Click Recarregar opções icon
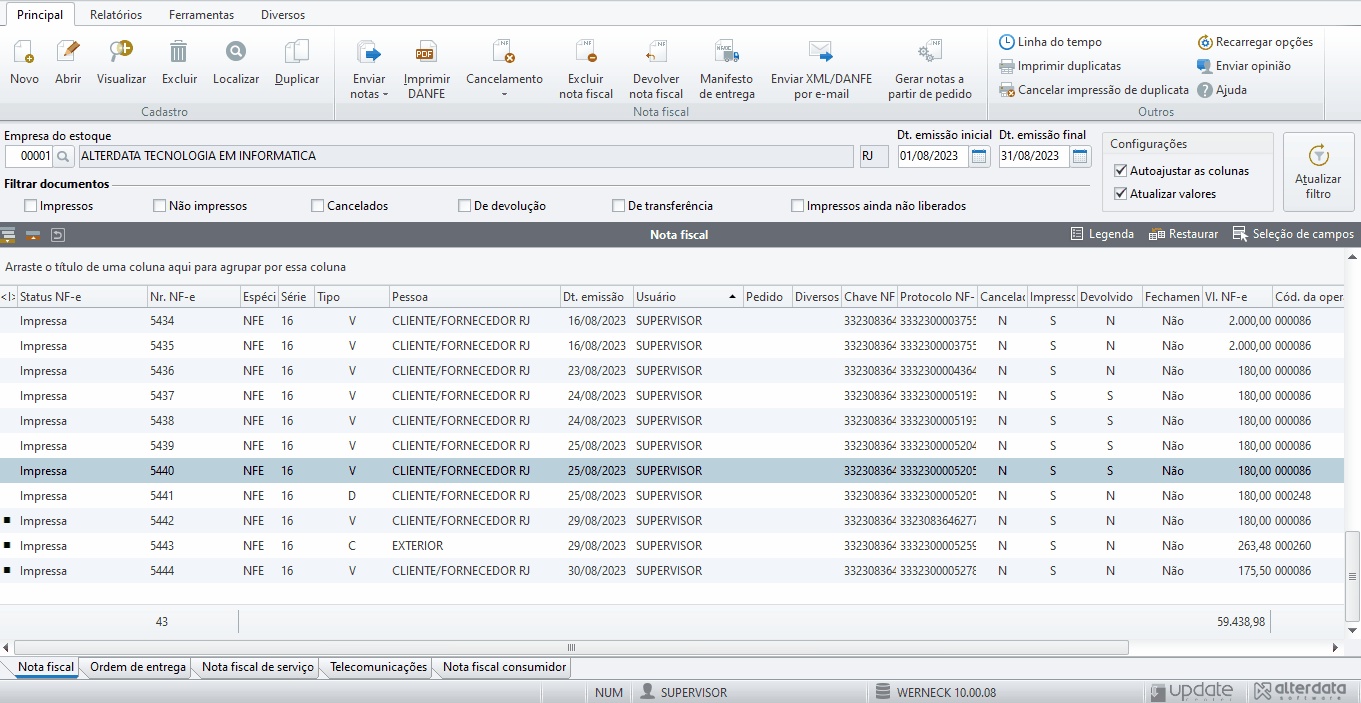The height and width of the screenshot is (703, 1361). [1205, 42]
